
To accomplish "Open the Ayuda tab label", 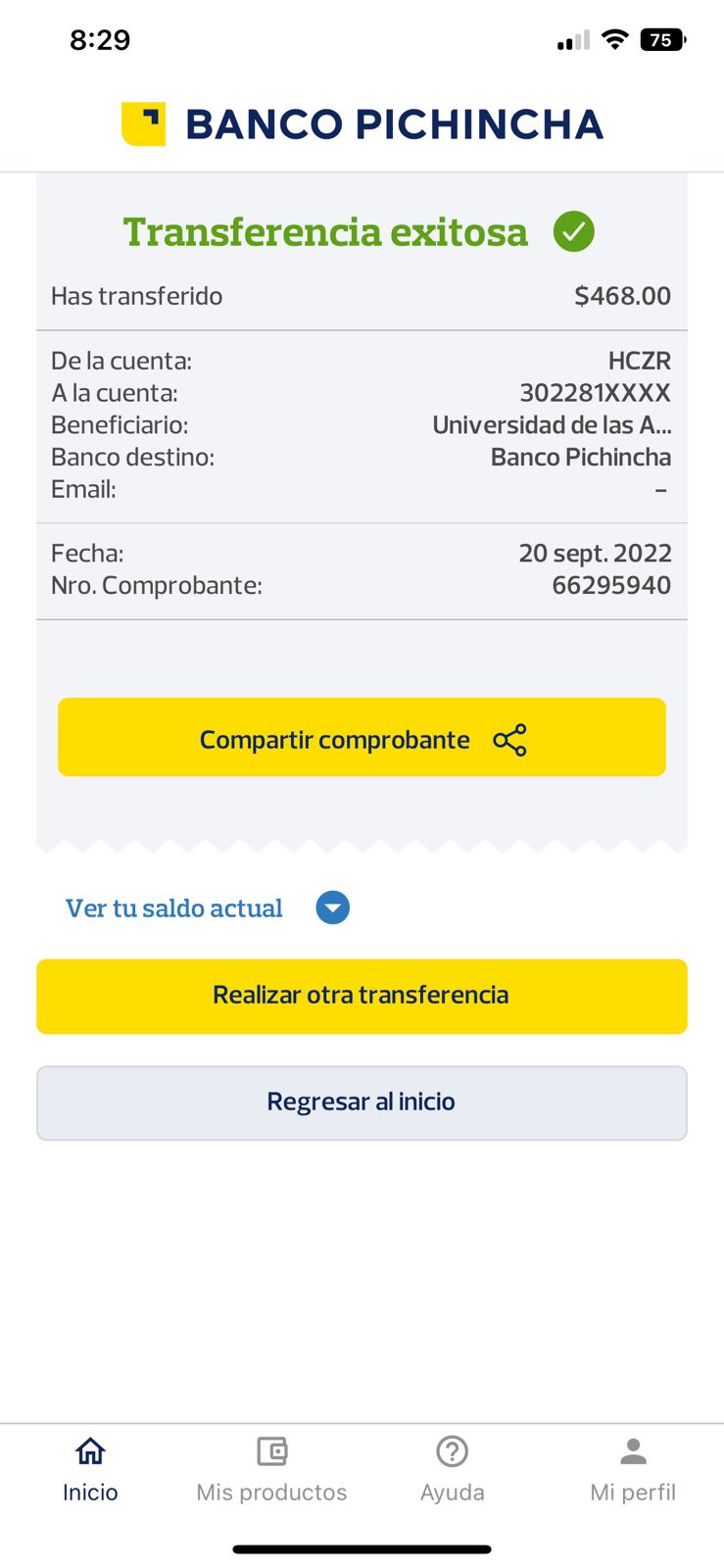I will 452,1492.
